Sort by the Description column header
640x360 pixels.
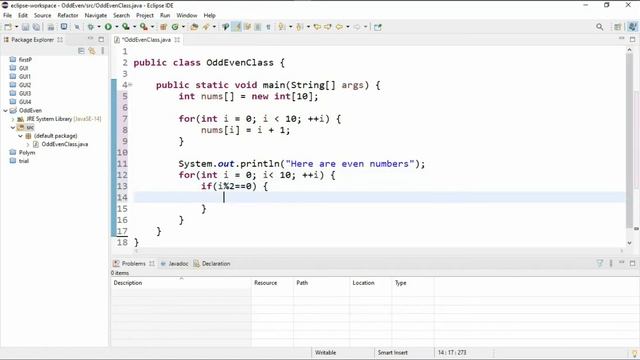(181, 282)
